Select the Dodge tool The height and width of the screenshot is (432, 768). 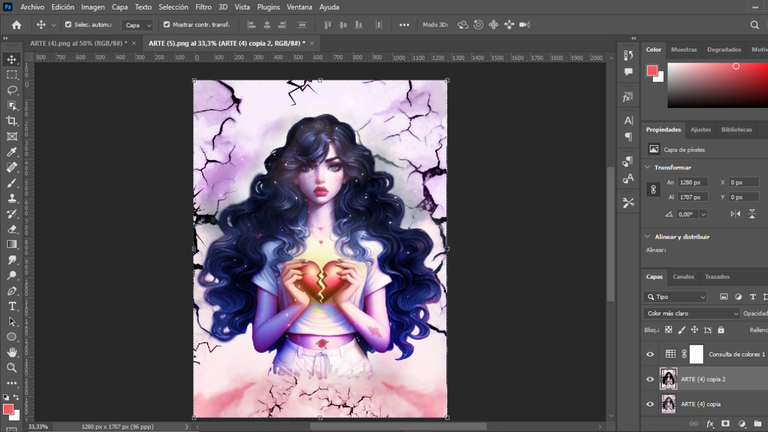click(x=12, y=275)
